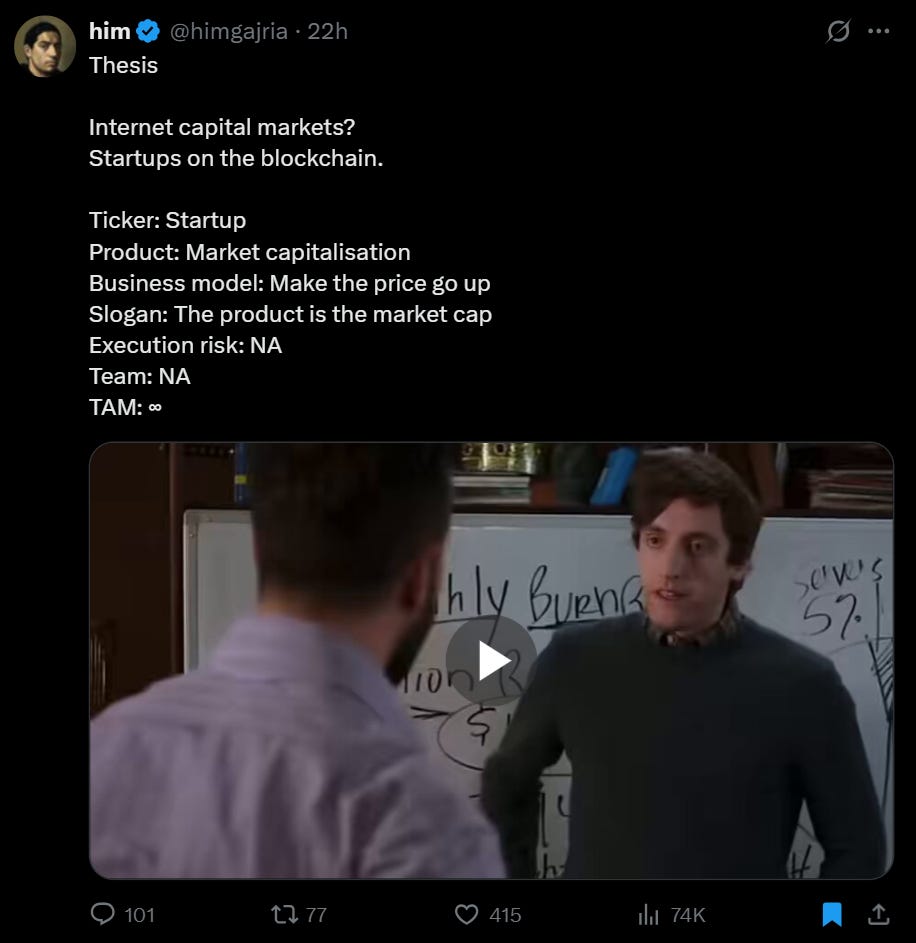The height and width of the screenshot is (943, 916).
Task: Open the @himgajria handle link
Action: [229, 31]
